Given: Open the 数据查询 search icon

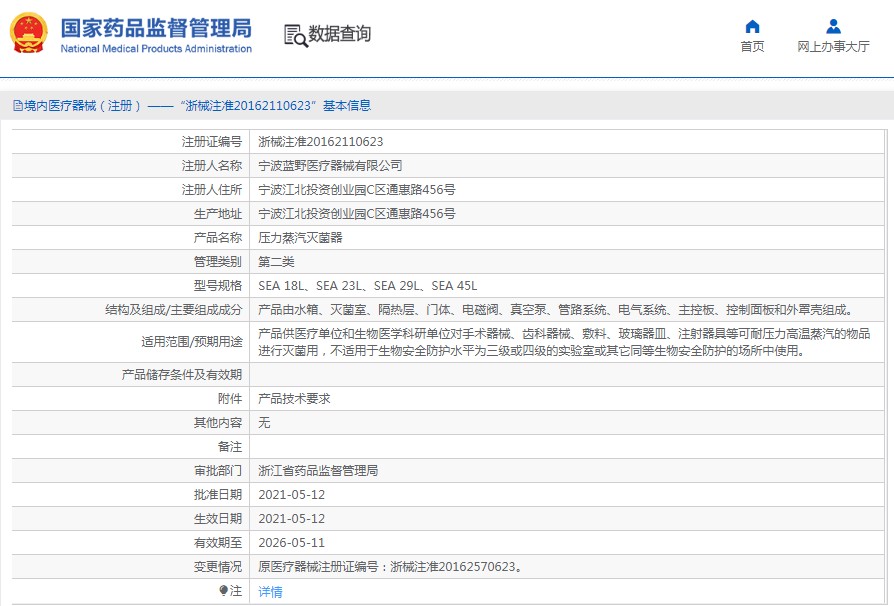Looking at the screenshot, I should coord(295,35).
